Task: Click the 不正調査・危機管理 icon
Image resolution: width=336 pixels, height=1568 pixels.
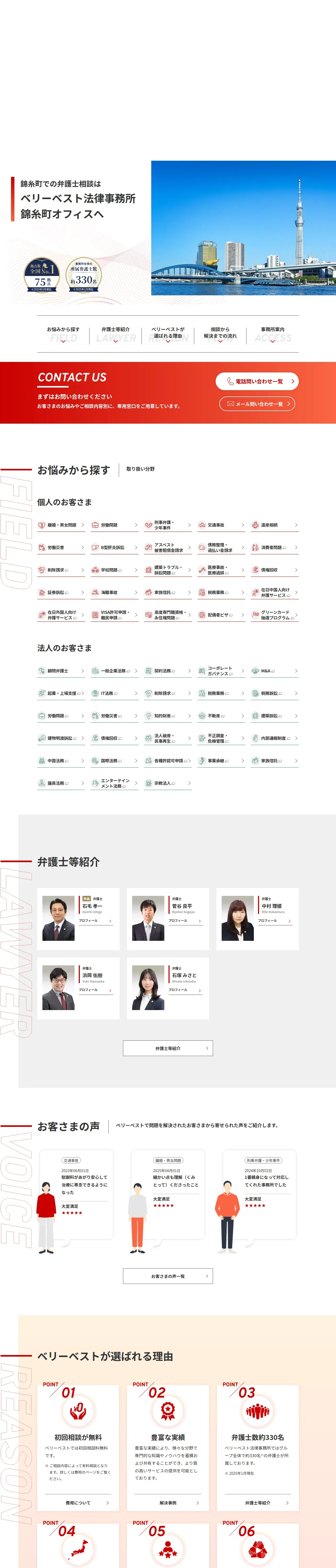Action: (202, 738)
